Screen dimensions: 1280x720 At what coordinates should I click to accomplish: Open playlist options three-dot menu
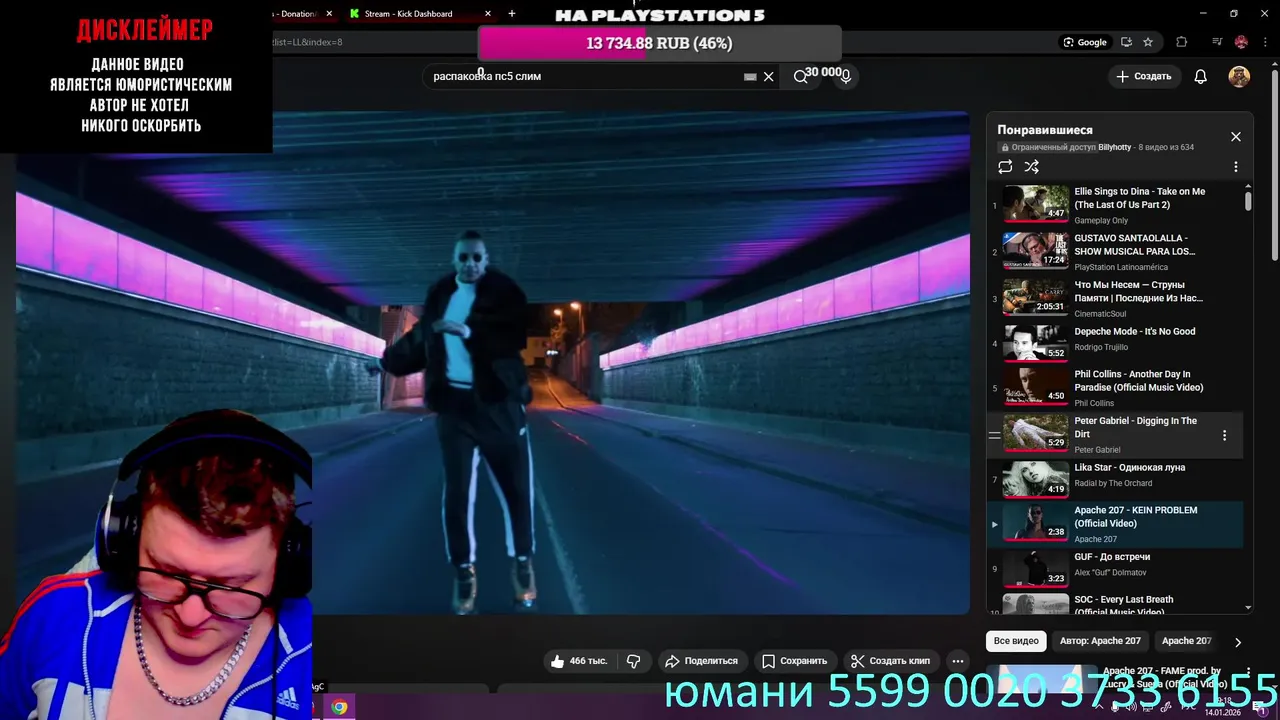1235,167
